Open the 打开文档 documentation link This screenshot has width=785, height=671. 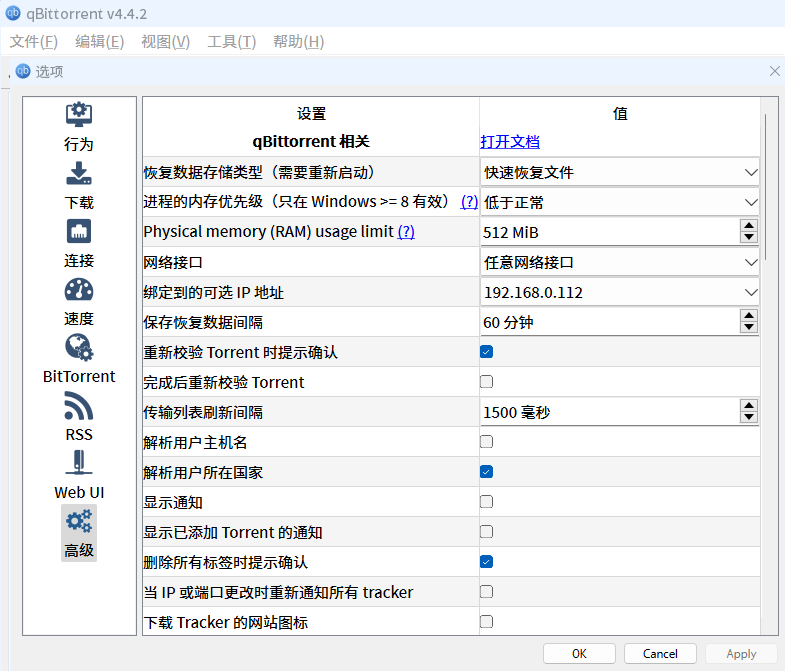510,142
